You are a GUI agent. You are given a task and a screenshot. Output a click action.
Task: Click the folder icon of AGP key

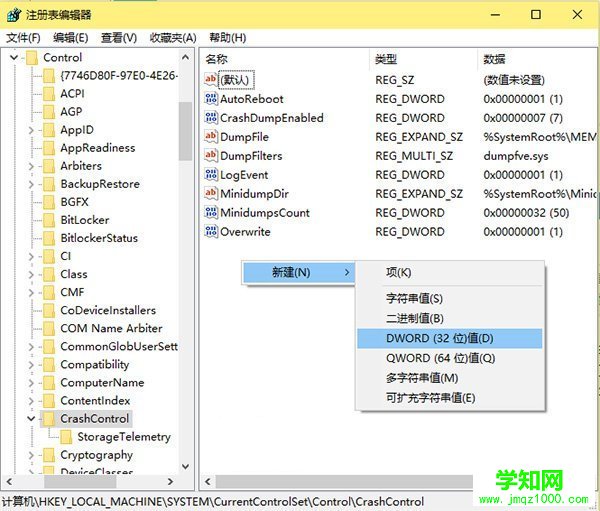point(49,112)
